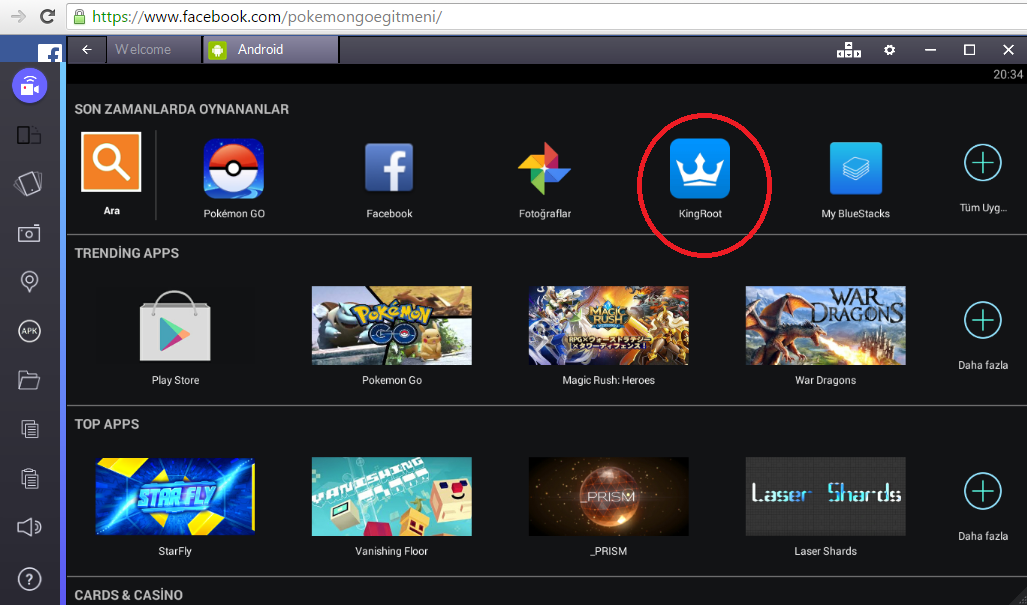Click the rotate screen sidebar icon

click(x=29, y=135)
